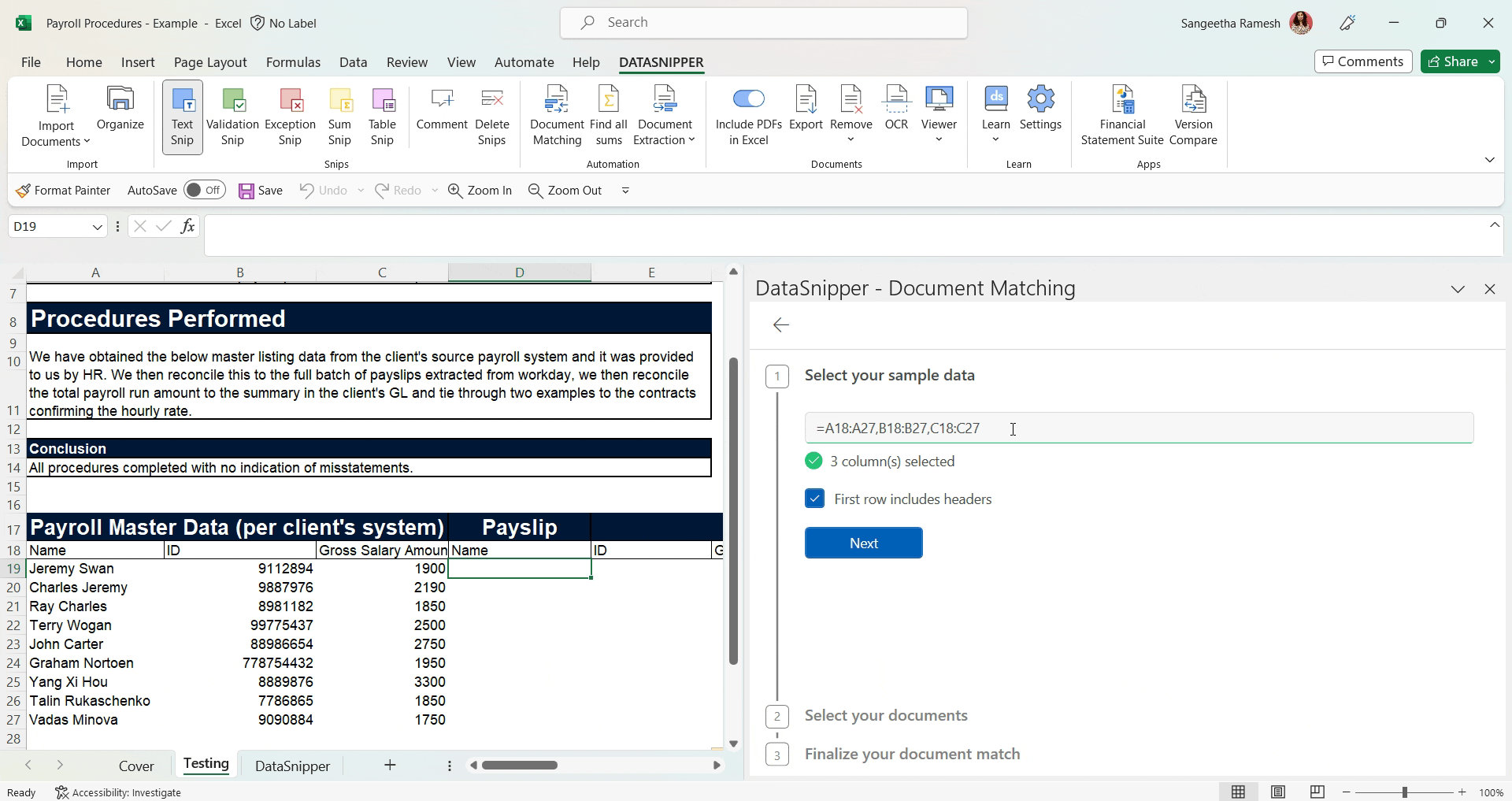Click the Next button in Document Matching

click(x=863, y=543)
